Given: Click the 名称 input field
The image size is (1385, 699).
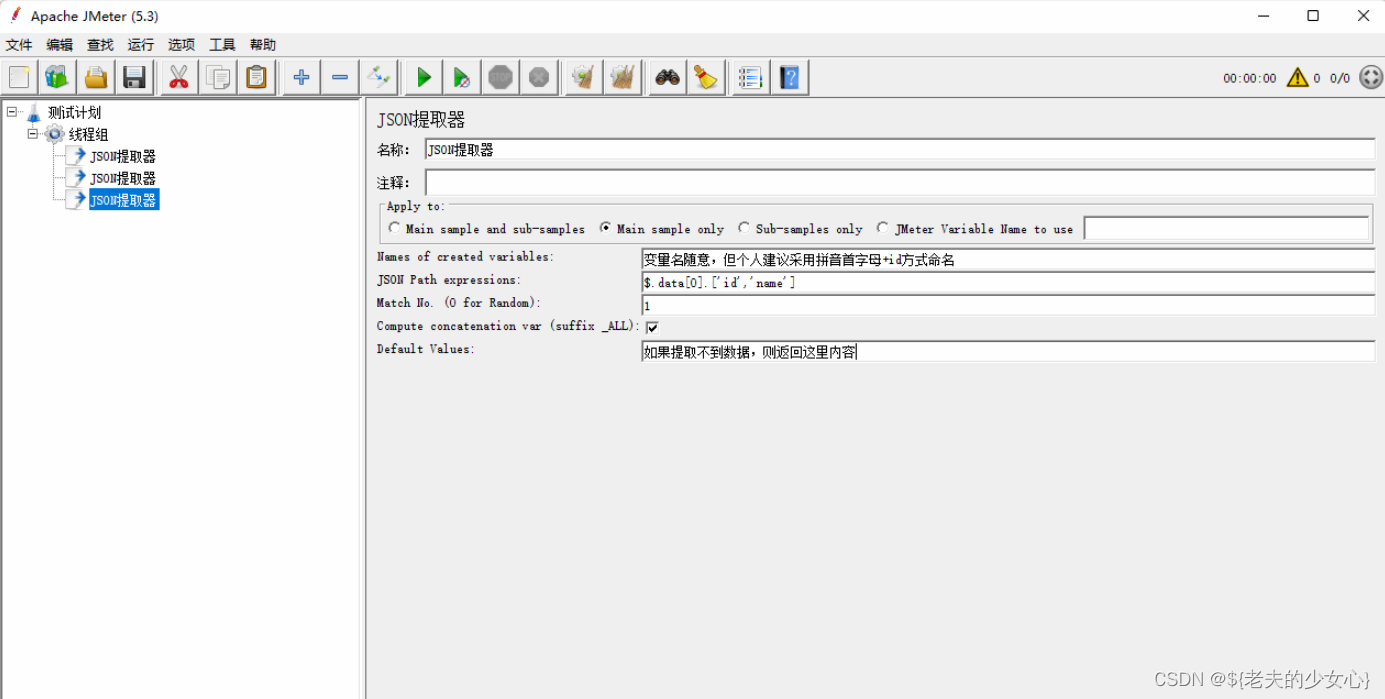Looking at the screenshot, I should tap(900, 150).
